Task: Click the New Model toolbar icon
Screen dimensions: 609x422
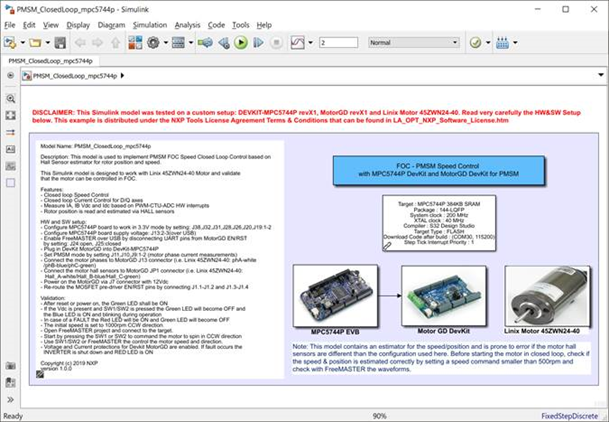Action: coord(10,43)
